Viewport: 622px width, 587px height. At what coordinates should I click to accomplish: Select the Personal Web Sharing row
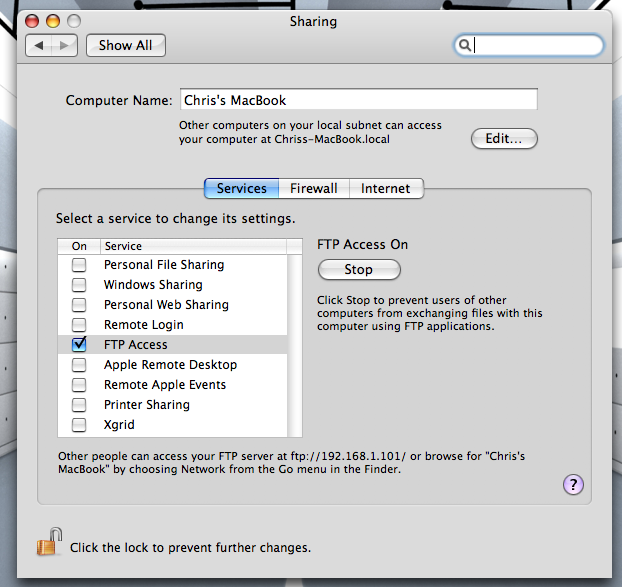173,305
